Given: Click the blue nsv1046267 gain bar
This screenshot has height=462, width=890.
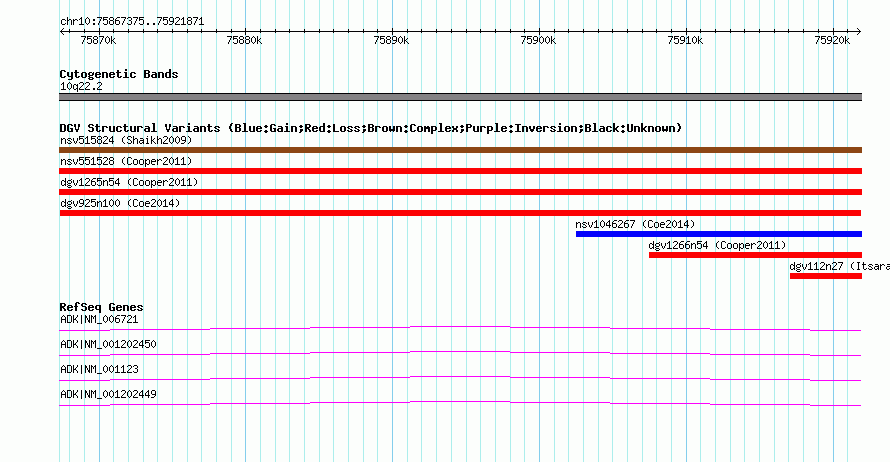Looking at the screenshot, I should coord(719,234).
